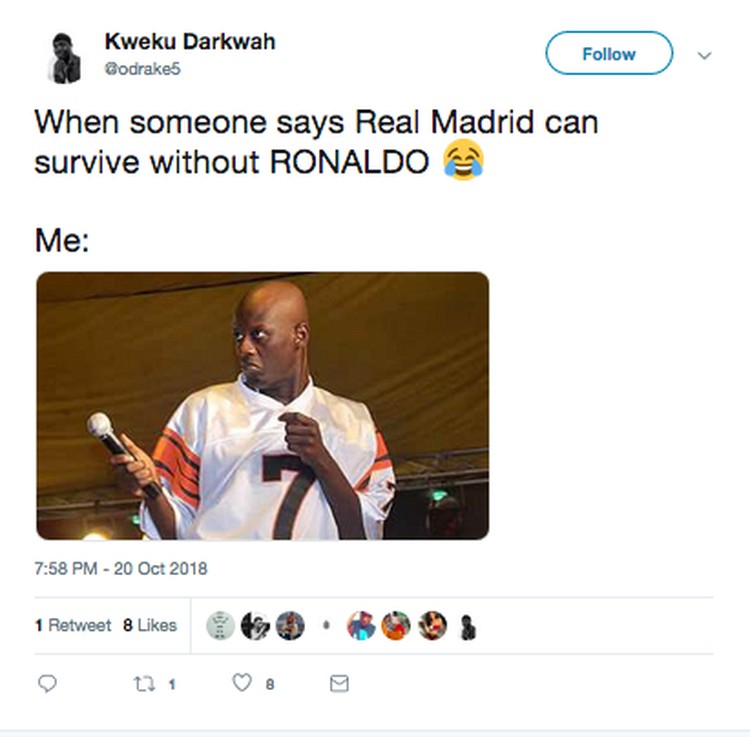Click the liker avatar before the last silhouette
Screen dimensions: 750x737
pyautogui.click(x=432, y=626)
